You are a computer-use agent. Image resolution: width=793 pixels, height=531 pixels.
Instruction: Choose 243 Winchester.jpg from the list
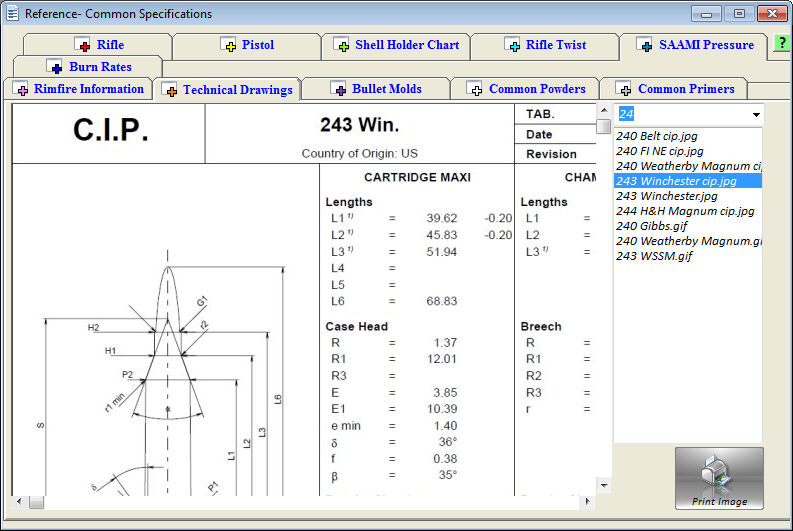coord(688,196)
